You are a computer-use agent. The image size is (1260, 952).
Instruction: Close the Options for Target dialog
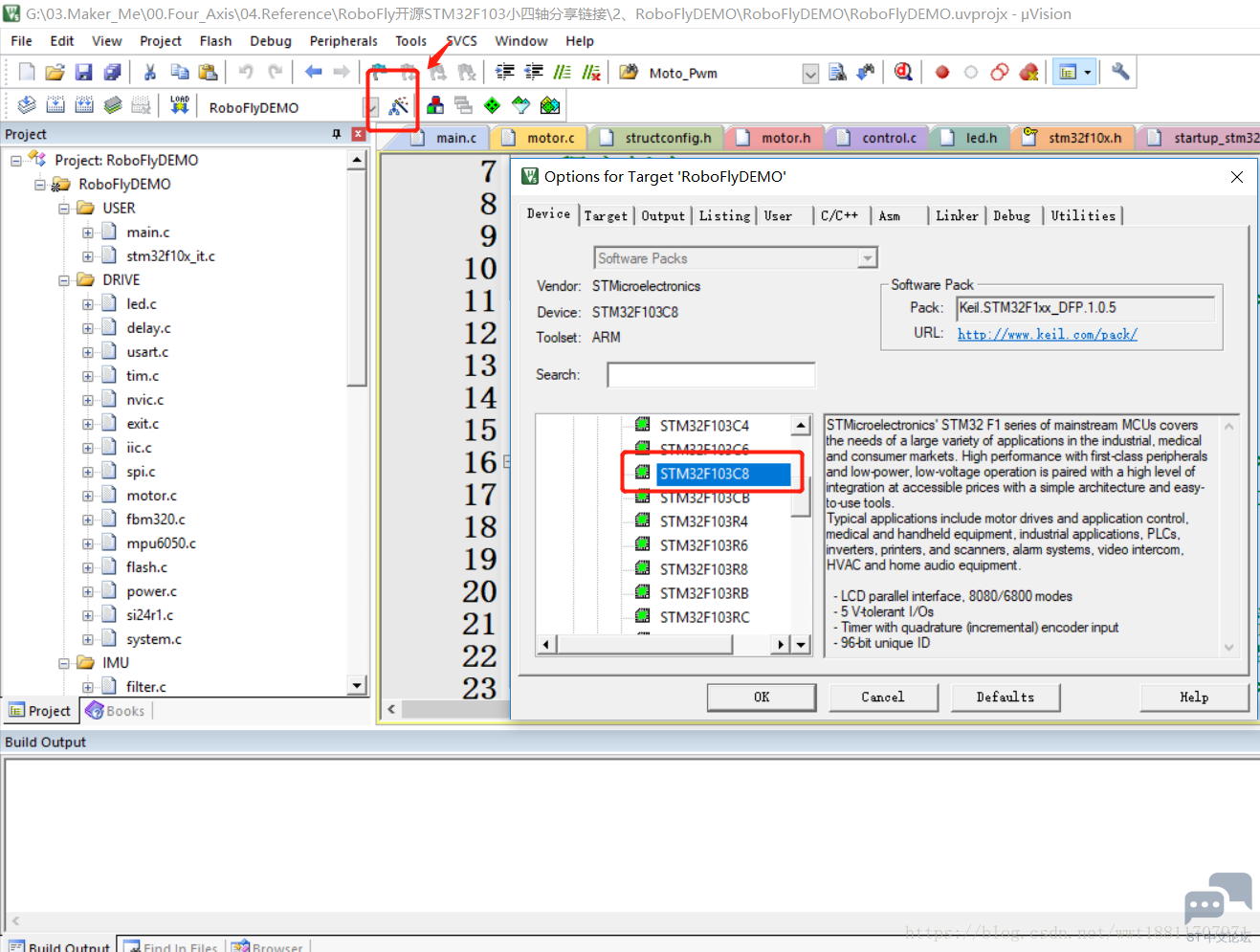point(1237,177)
